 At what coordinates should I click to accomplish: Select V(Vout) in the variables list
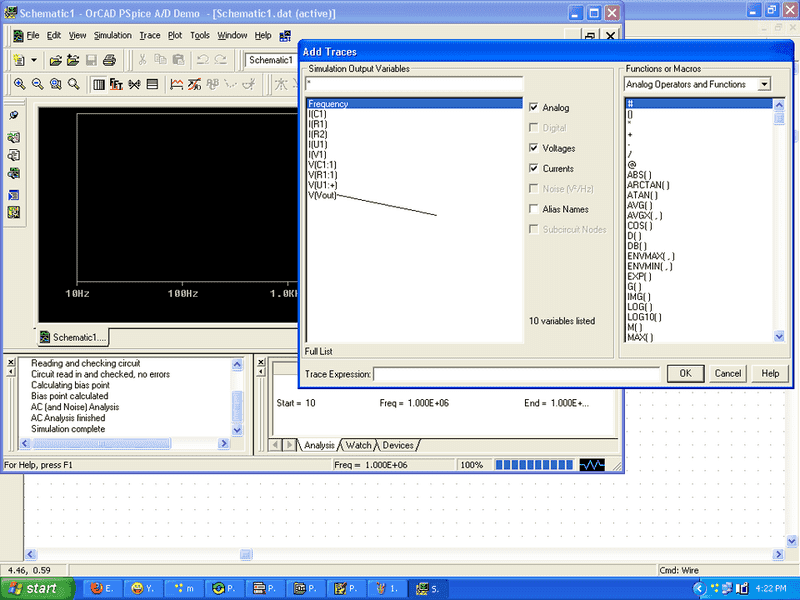(322, 195)
